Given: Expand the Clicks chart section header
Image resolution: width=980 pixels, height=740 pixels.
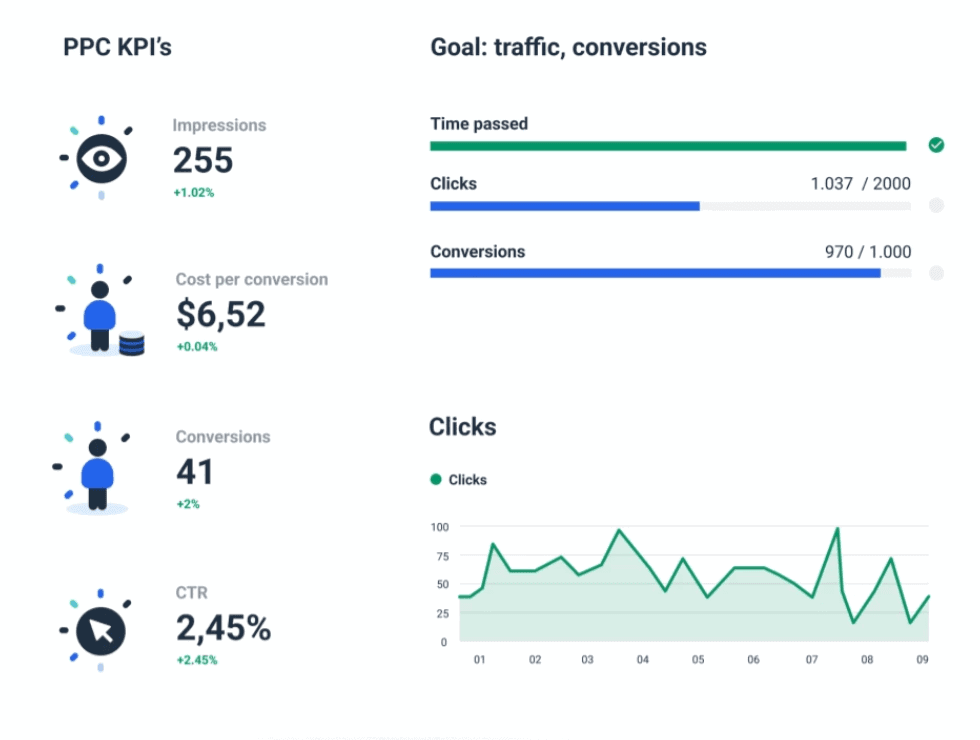Looking at the screenshot, I should 462,426.
